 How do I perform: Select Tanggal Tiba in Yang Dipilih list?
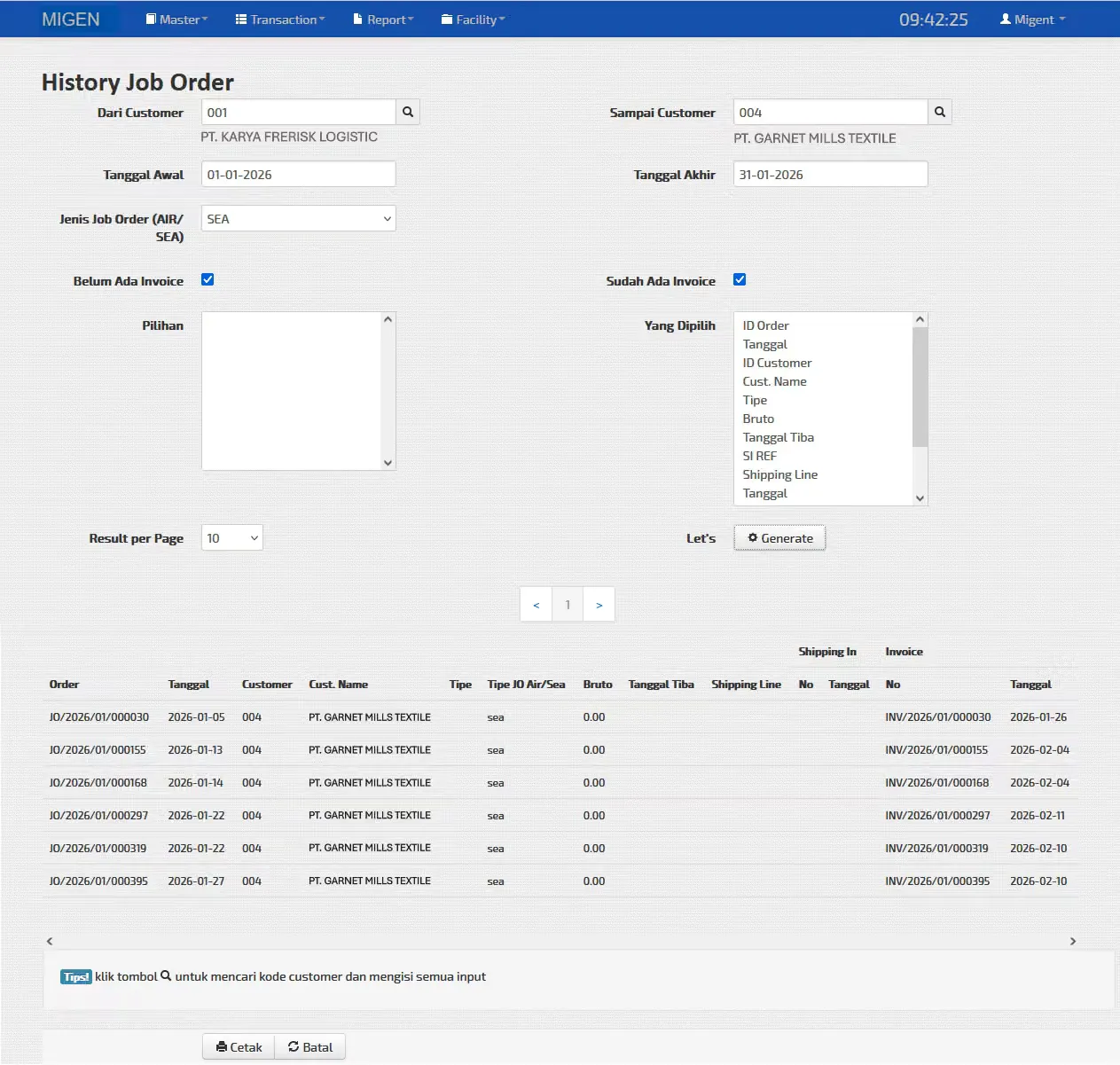click(779, 437)
